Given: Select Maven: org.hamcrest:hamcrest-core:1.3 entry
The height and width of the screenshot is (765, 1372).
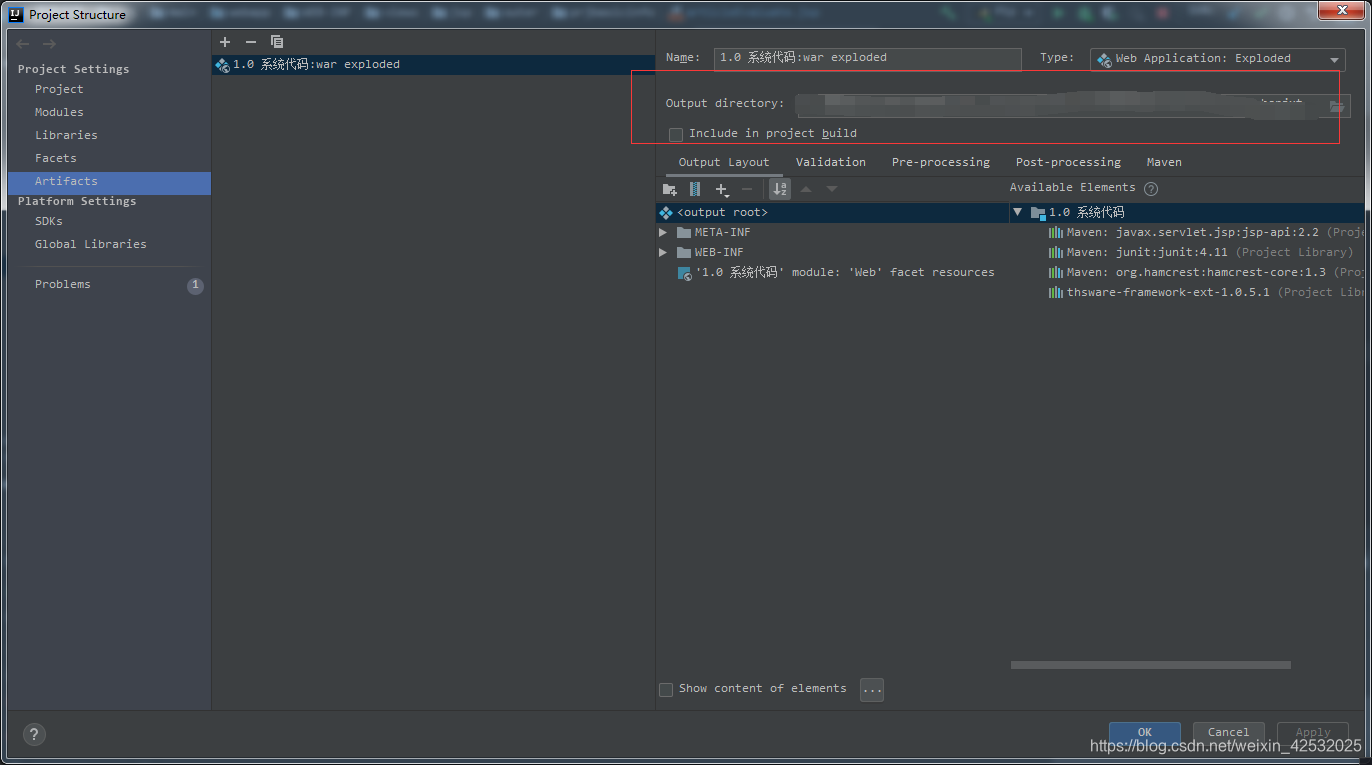Looking at the screenshot, I should (x=1205, y=272).
